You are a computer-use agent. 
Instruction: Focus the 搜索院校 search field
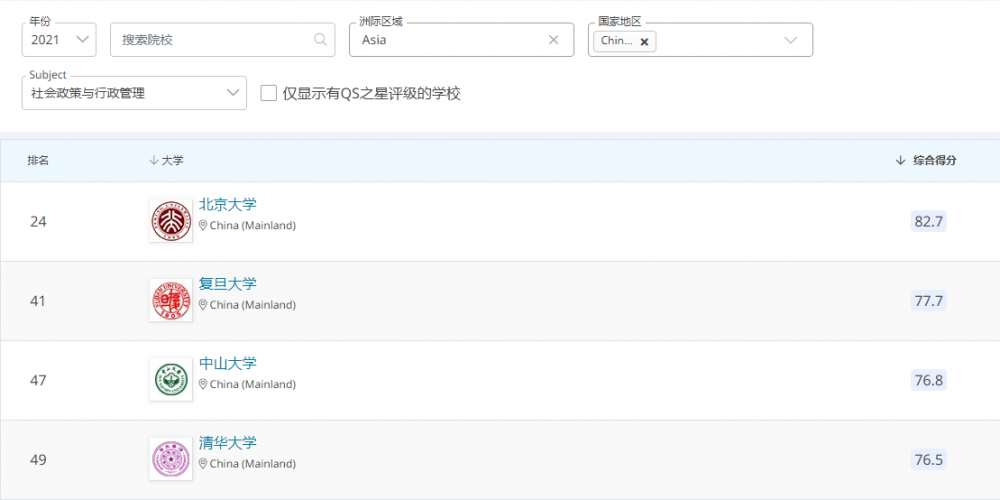tap(210, 40)
